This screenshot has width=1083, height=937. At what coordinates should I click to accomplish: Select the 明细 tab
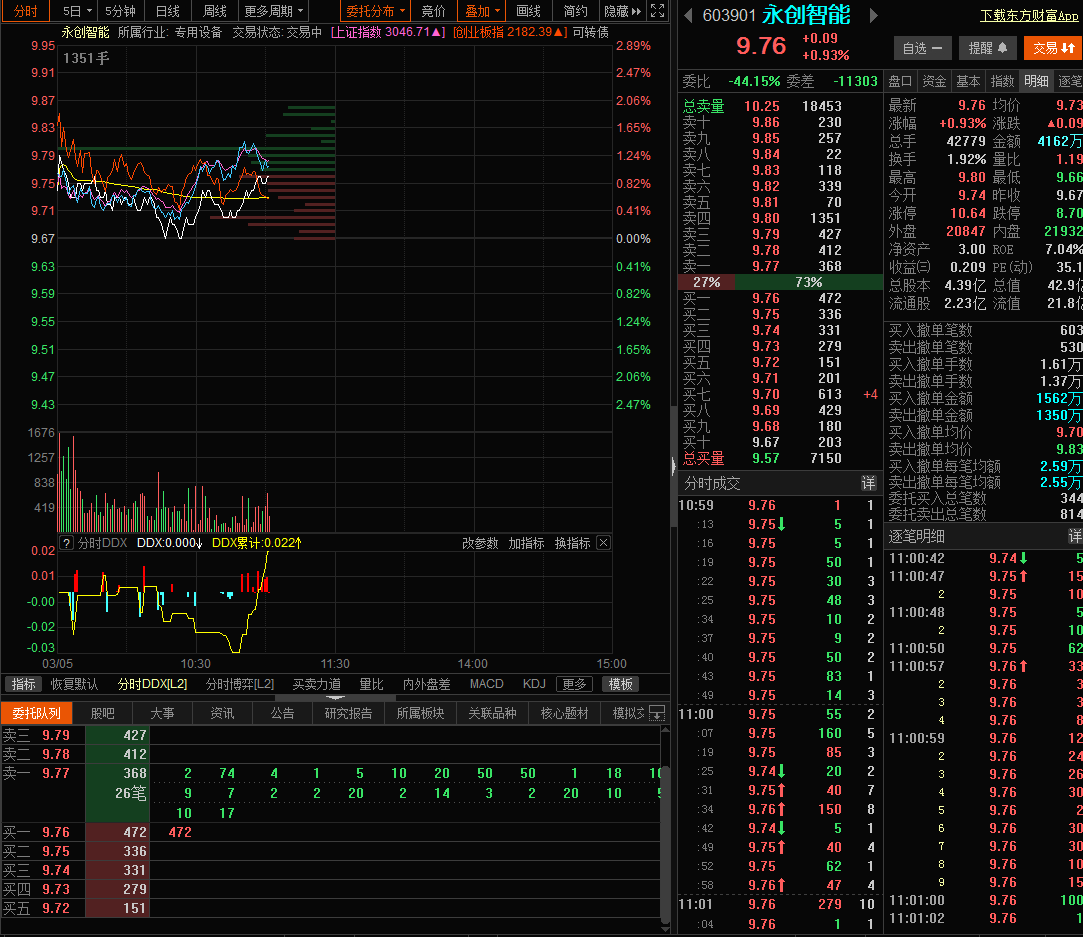(x=1036, y=81)
